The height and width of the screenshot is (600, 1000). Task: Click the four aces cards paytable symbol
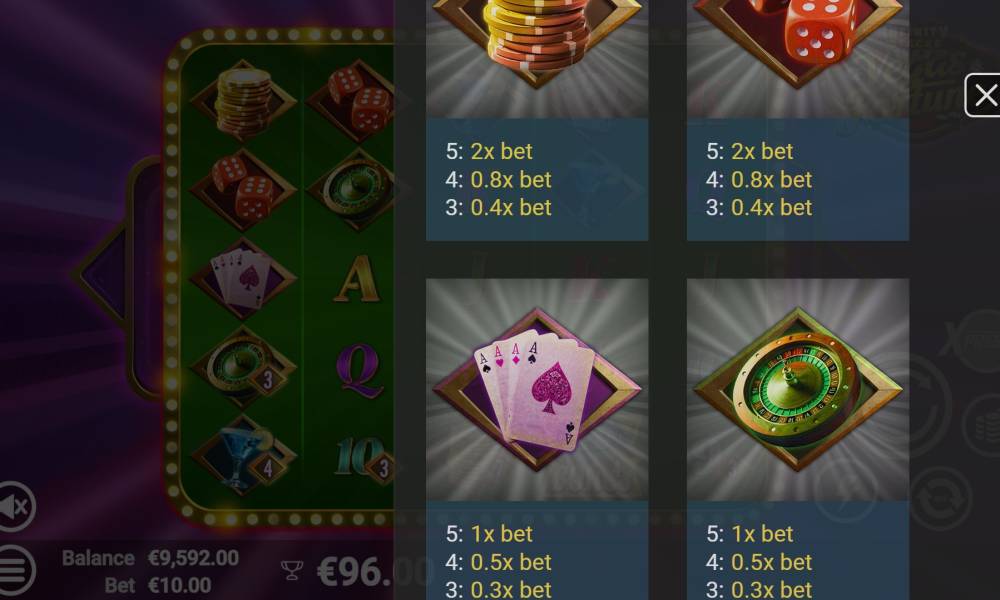537,390
